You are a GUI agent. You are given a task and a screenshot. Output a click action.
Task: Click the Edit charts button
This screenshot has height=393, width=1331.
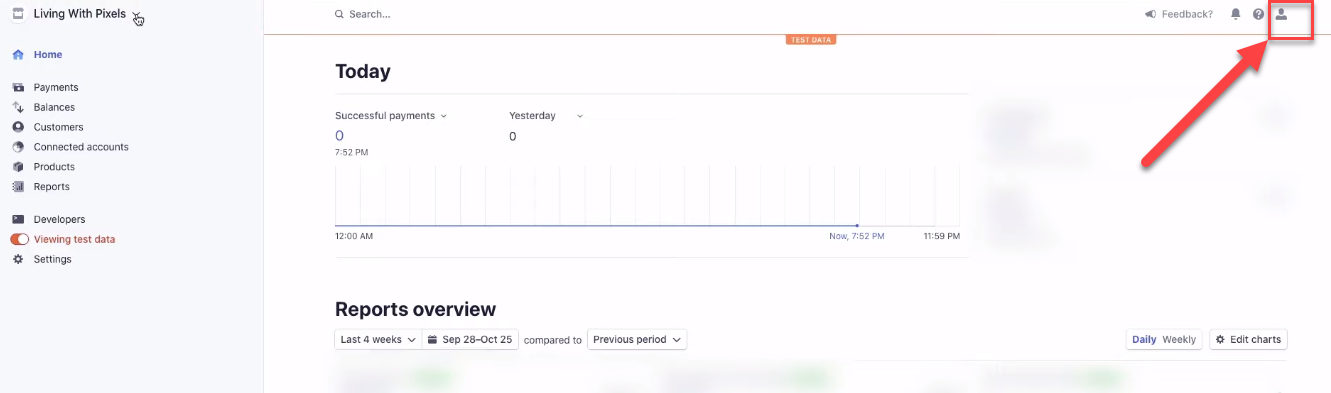coord(1248,340)
